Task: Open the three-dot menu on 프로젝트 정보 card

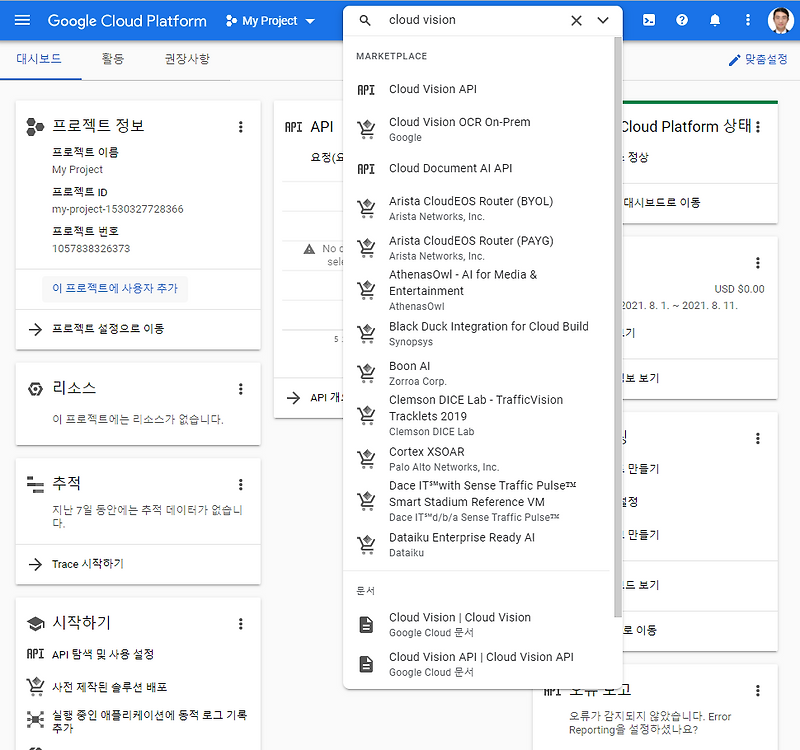Action: [x=241, y=126]
